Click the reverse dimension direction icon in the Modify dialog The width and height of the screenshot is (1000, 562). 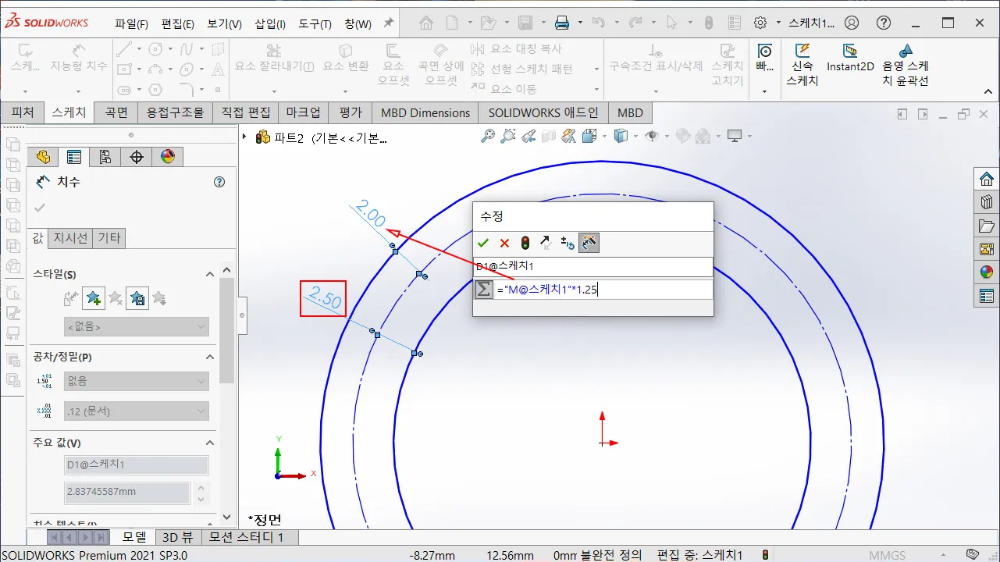click(546, 242)
